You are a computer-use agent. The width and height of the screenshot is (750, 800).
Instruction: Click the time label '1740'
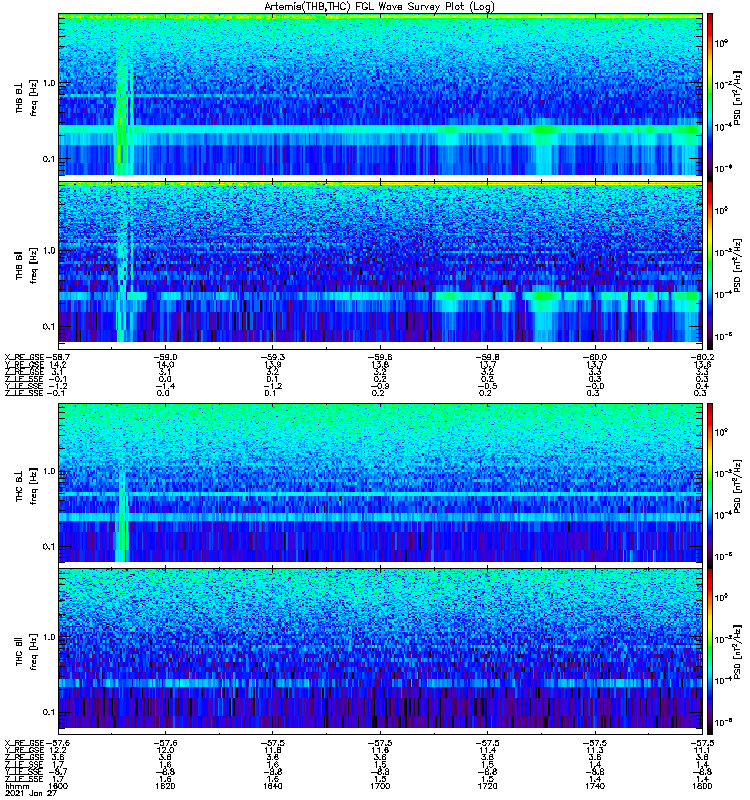pos(595,786)
